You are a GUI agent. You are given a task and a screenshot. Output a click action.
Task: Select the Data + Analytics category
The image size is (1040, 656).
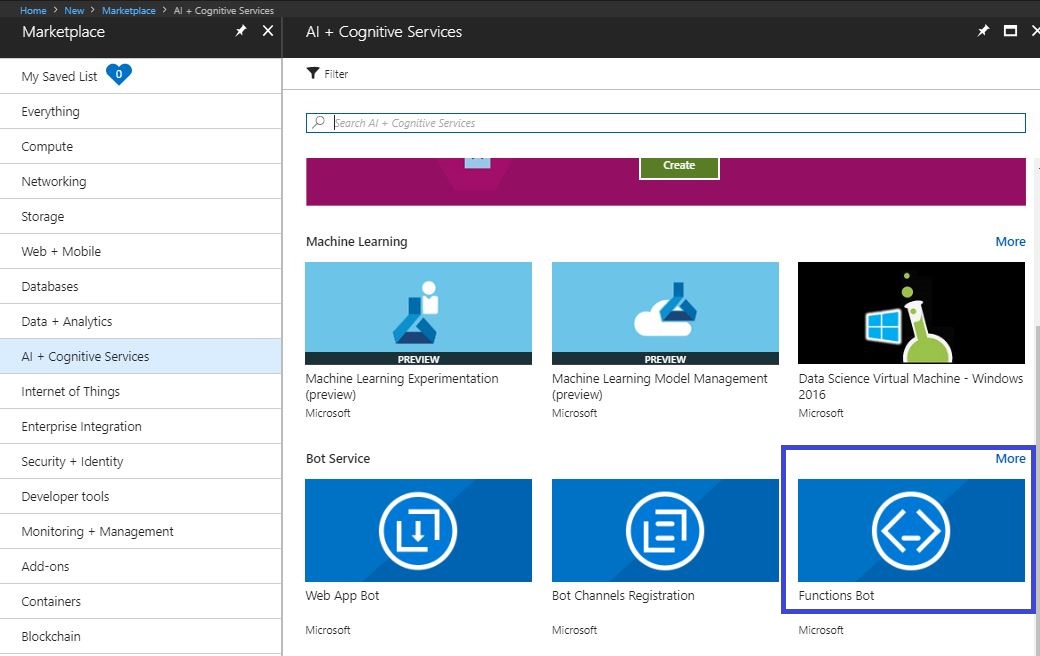coord(141,322)
